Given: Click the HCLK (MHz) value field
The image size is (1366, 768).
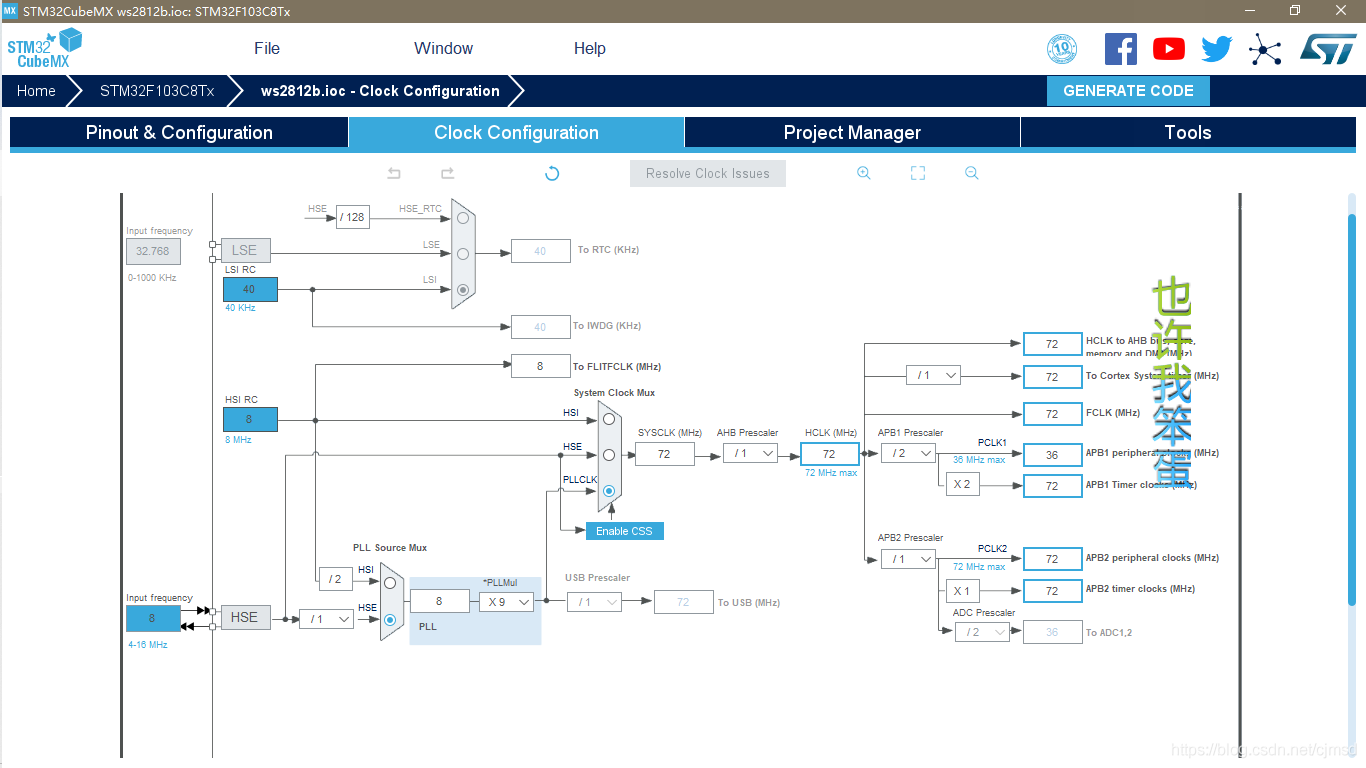Looking at the screenshot, I should (829, 454).
